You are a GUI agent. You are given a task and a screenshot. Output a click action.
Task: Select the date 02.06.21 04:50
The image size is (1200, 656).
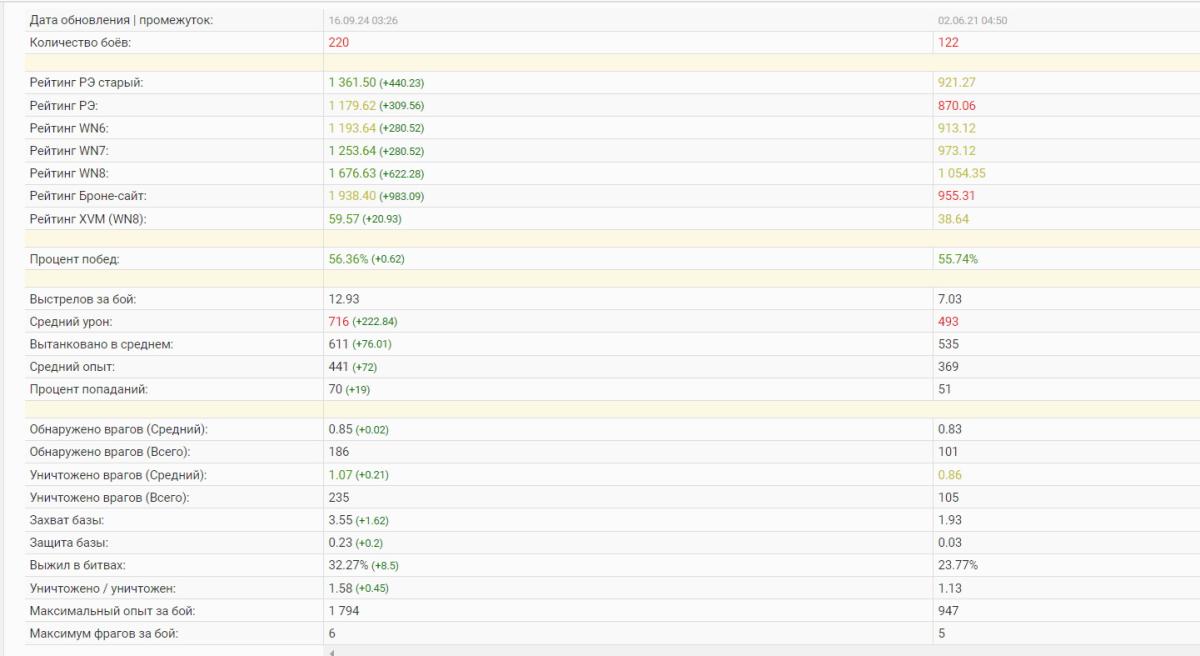[972, 20]
